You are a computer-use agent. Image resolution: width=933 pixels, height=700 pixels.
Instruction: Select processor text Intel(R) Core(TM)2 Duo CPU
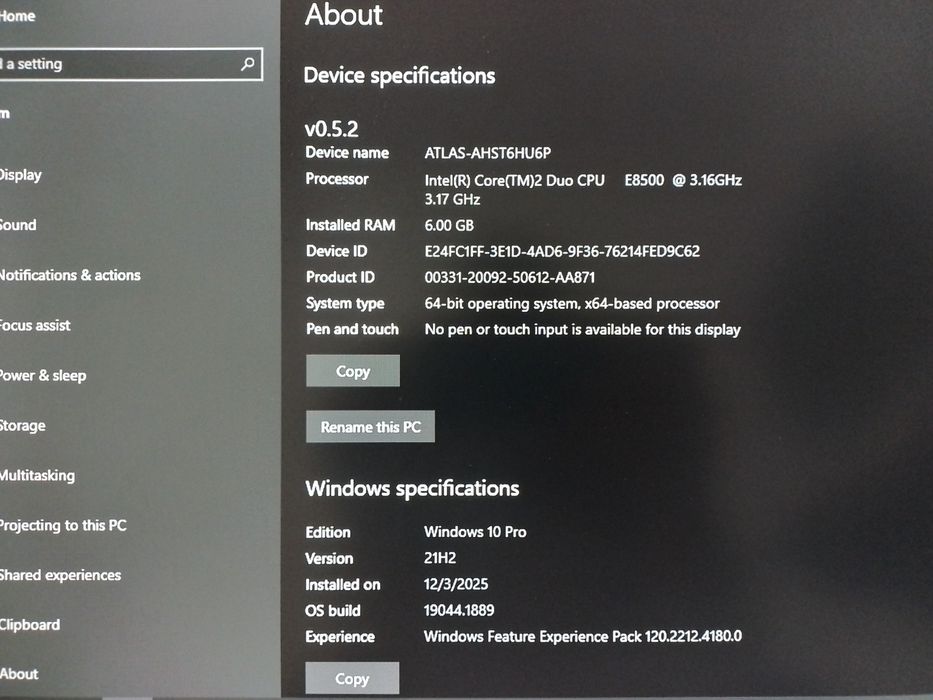[x=515, y=180]
